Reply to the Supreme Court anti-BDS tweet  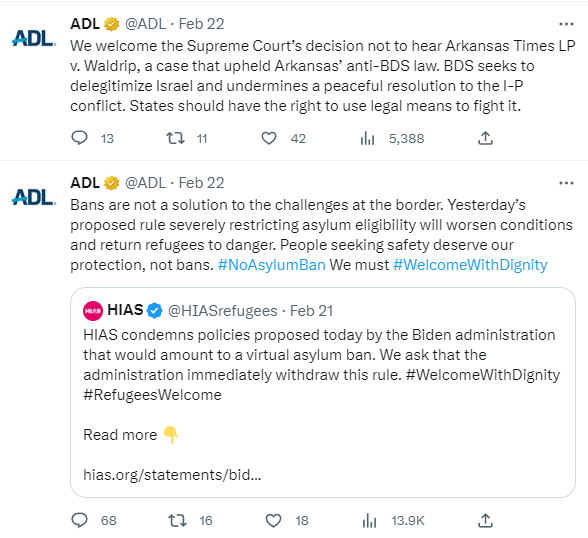(79, 138)
